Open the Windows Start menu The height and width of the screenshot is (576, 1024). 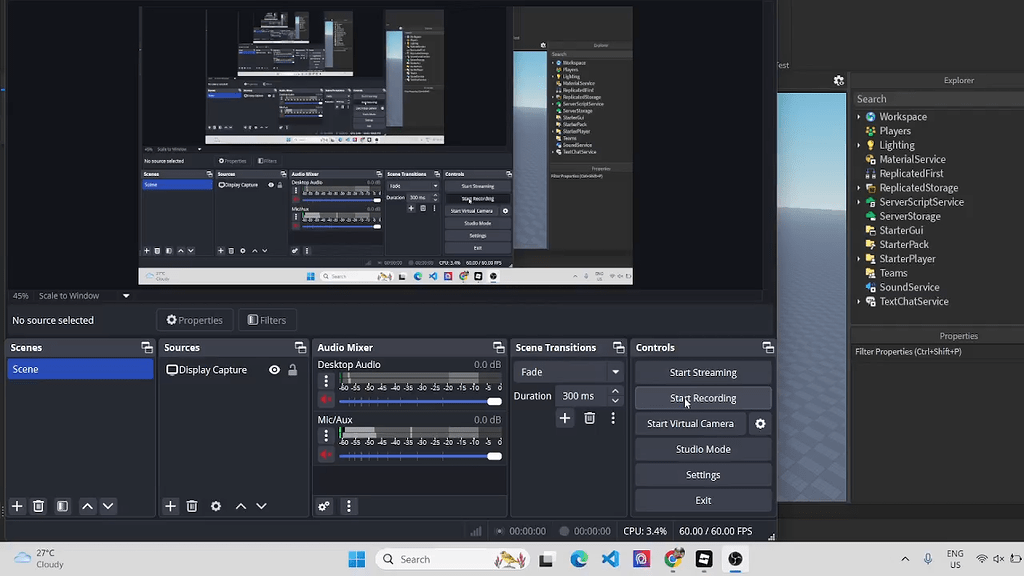pos(356,559)
